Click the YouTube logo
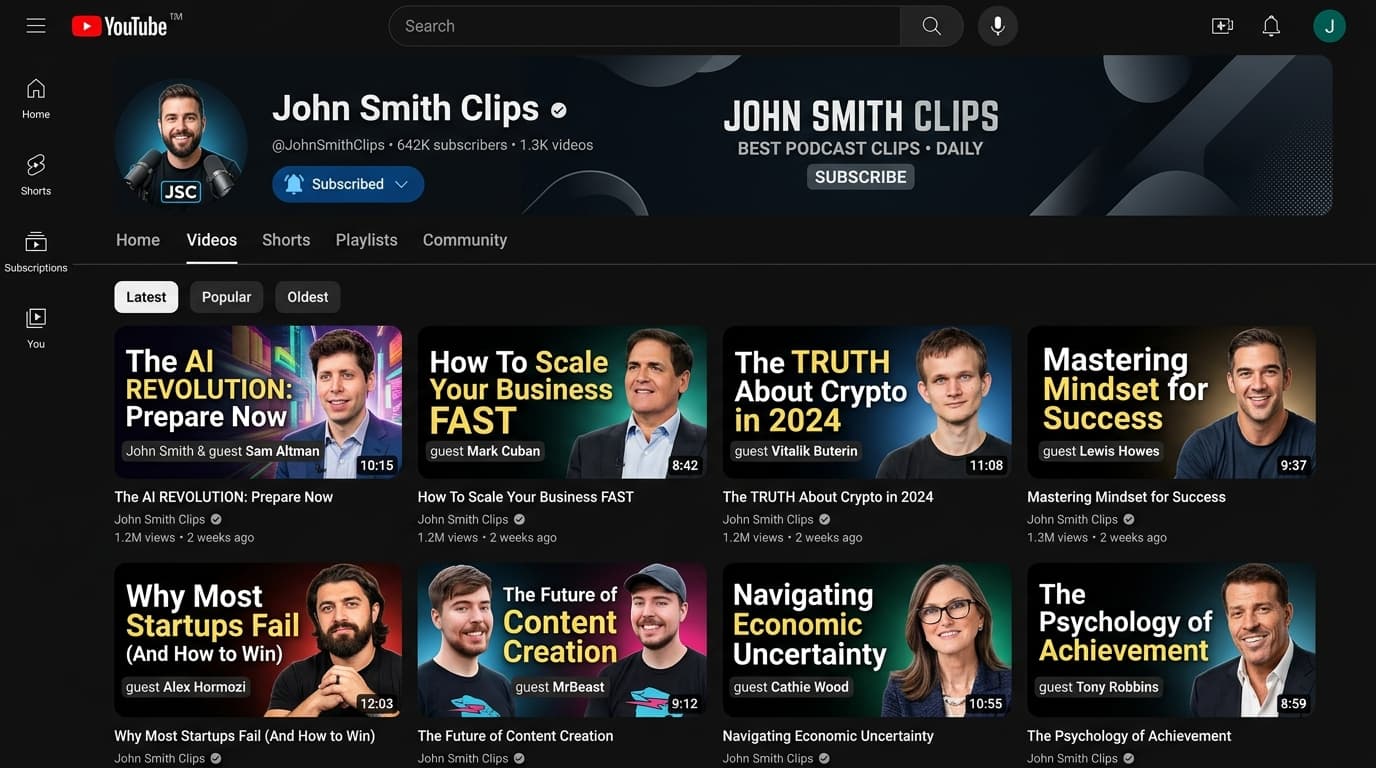 click(120, 26)
